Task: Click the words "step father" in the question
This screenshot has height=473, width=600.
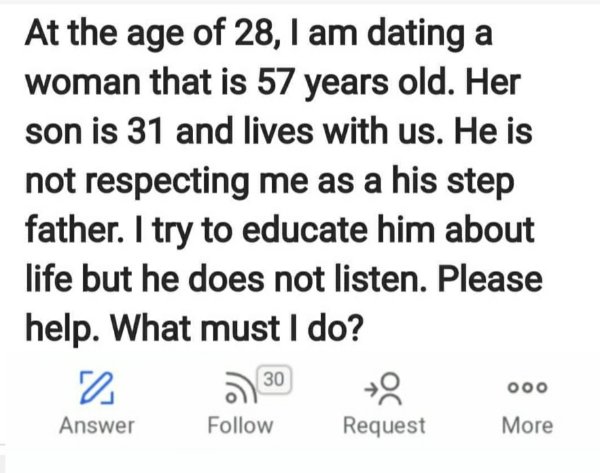Action: [270, 206]
